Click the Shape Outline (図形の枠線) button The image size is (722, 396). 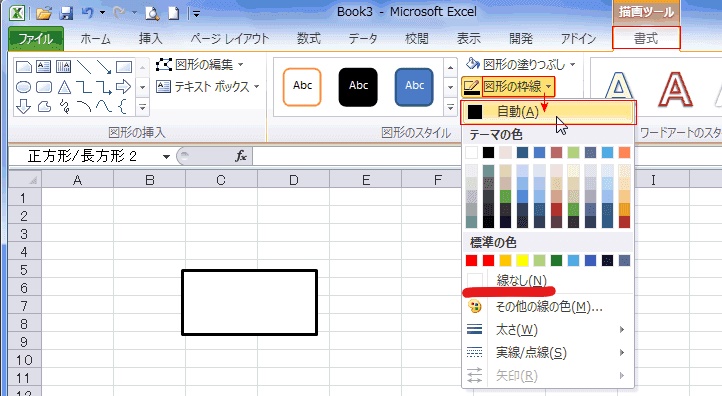508,87
